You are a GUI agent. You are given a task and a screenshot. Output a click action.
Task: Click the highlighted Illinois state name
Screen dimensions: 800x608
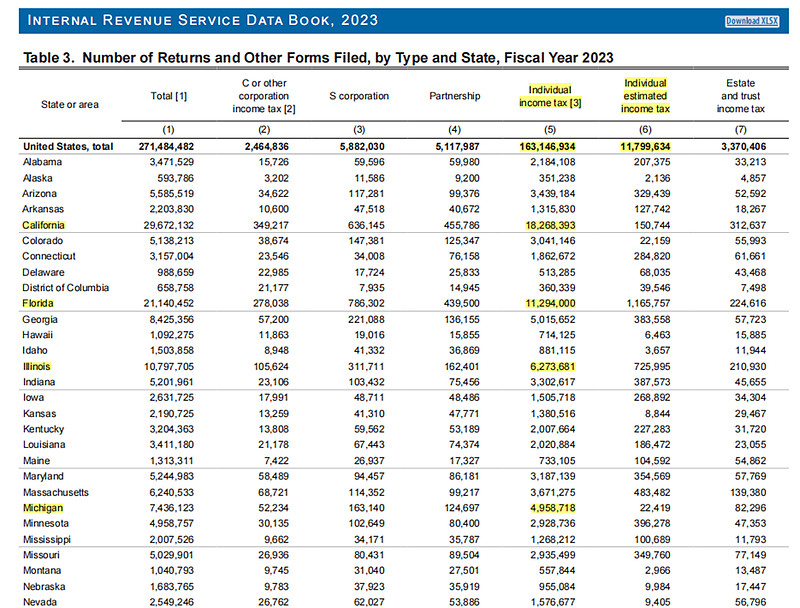click(x=37, y=366)
